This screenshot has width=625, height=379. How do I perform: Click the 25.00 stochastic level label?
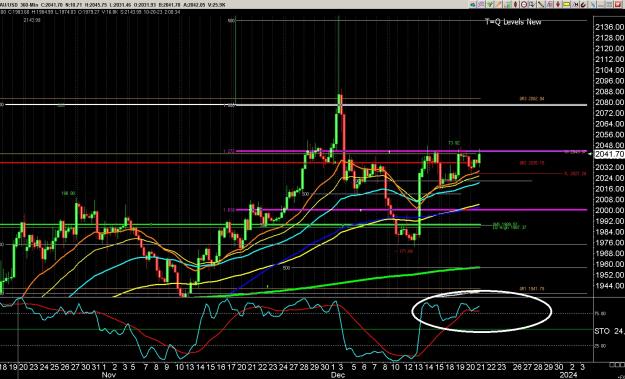[600, 346]
